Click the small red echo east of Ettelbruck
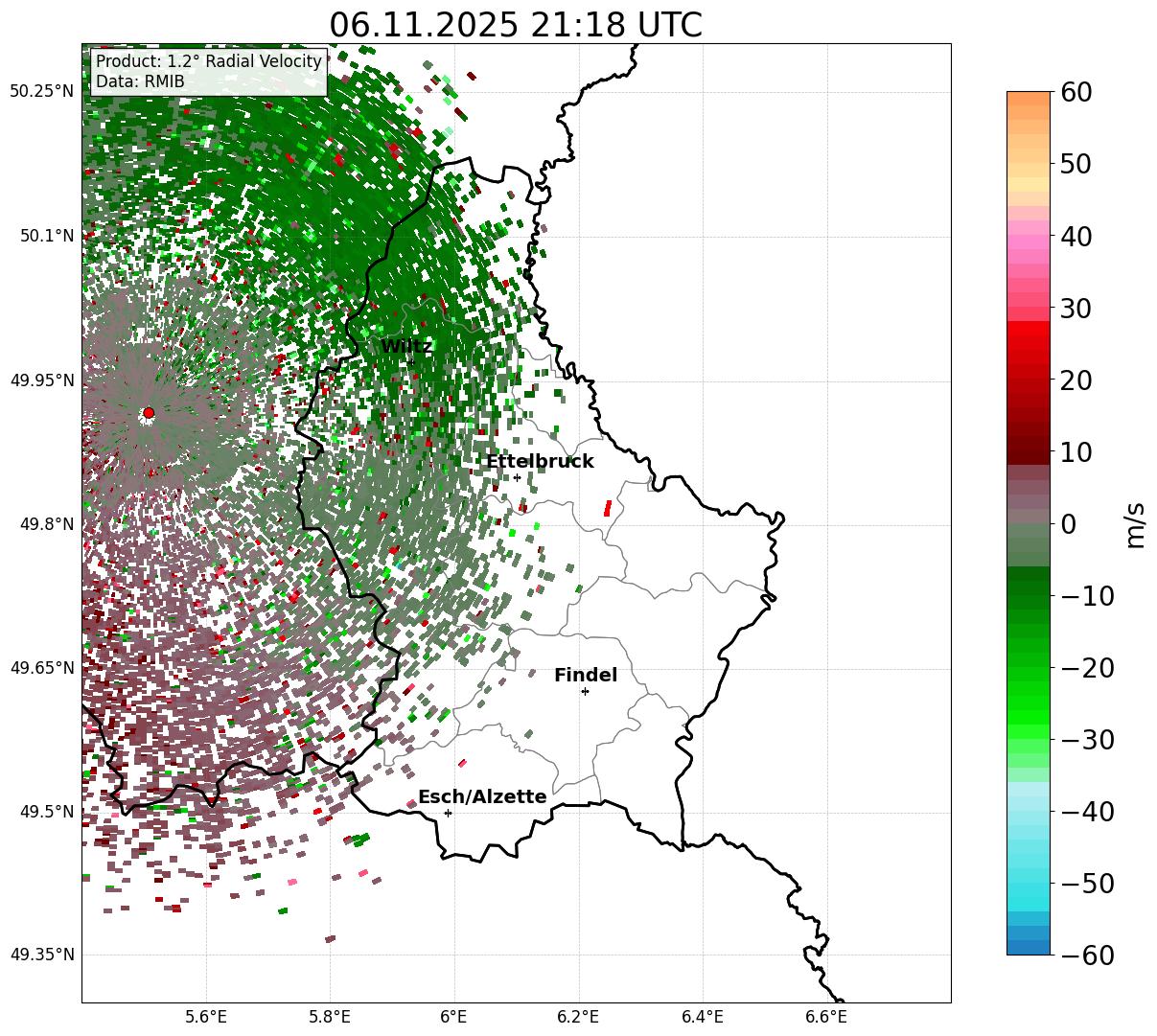Image resolution: width=1157 pixels, height=1036 pixels. [607, 508]
